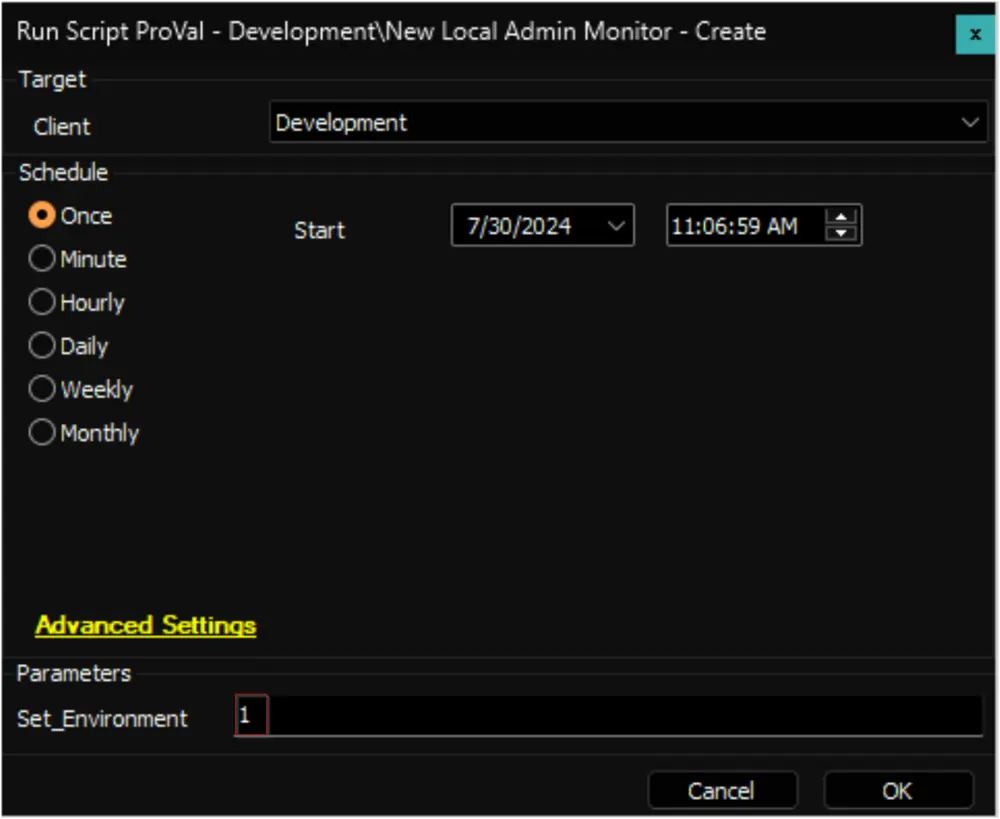Expand the Start date picker dropdown arrow
Image resolution: width=1000 pixels, height=819 pixels.
coord(616,226)
